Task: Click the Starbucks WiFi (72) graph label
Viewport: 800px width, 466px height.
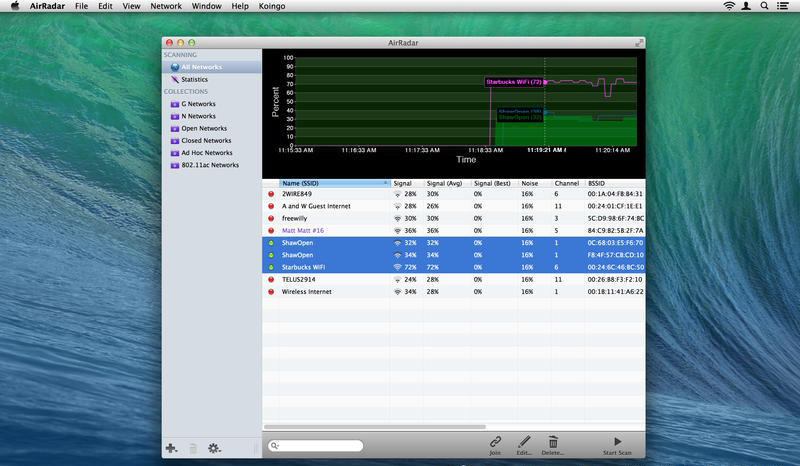Action: pos(514,81)
